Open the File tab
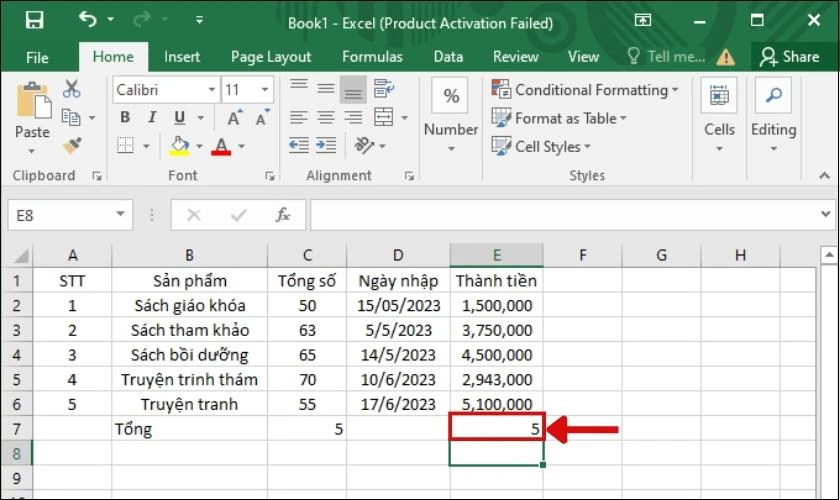 tap(37, 57)
